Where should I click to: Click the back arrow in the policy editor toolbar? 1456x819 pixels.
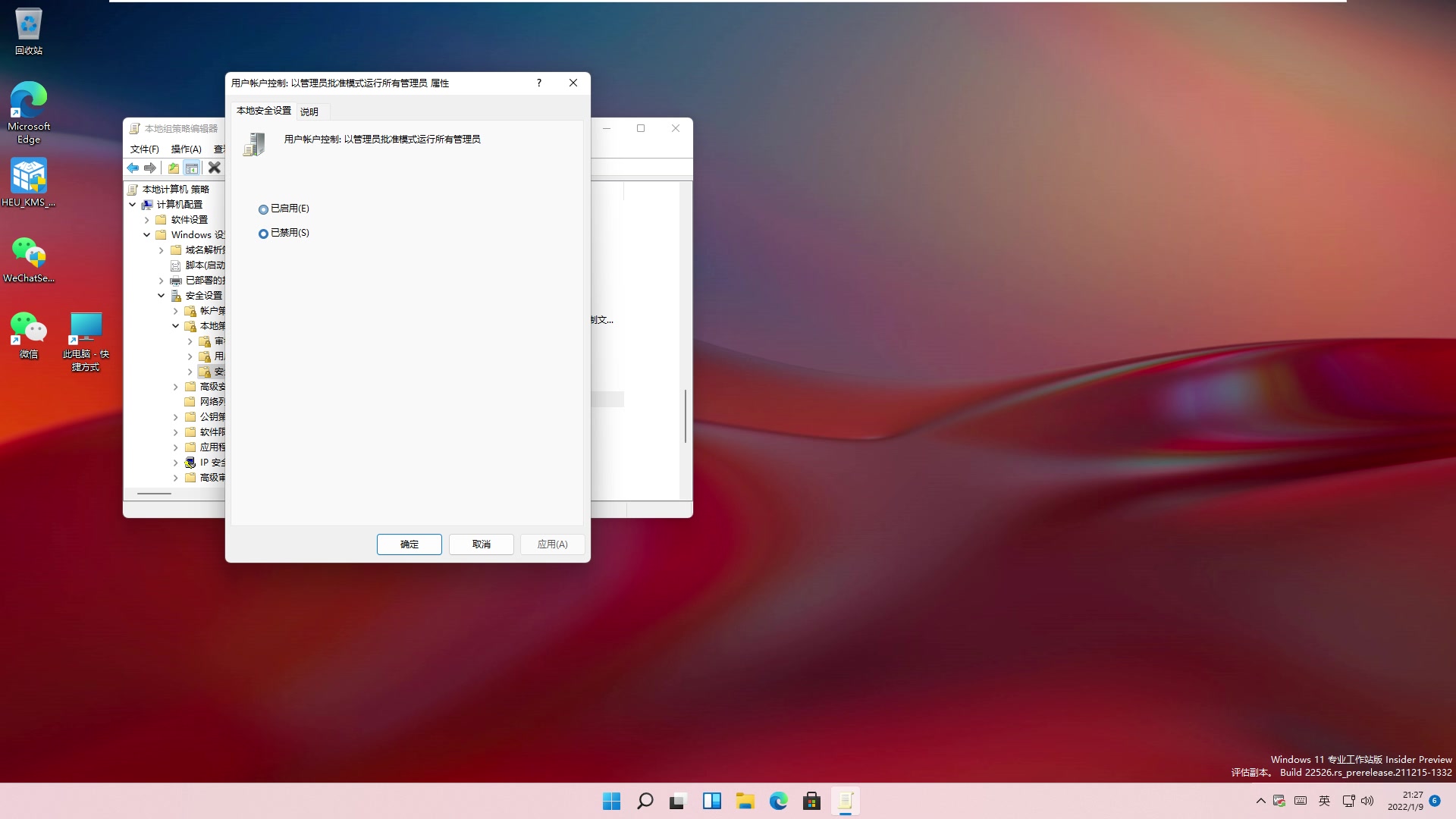[133, 168]
